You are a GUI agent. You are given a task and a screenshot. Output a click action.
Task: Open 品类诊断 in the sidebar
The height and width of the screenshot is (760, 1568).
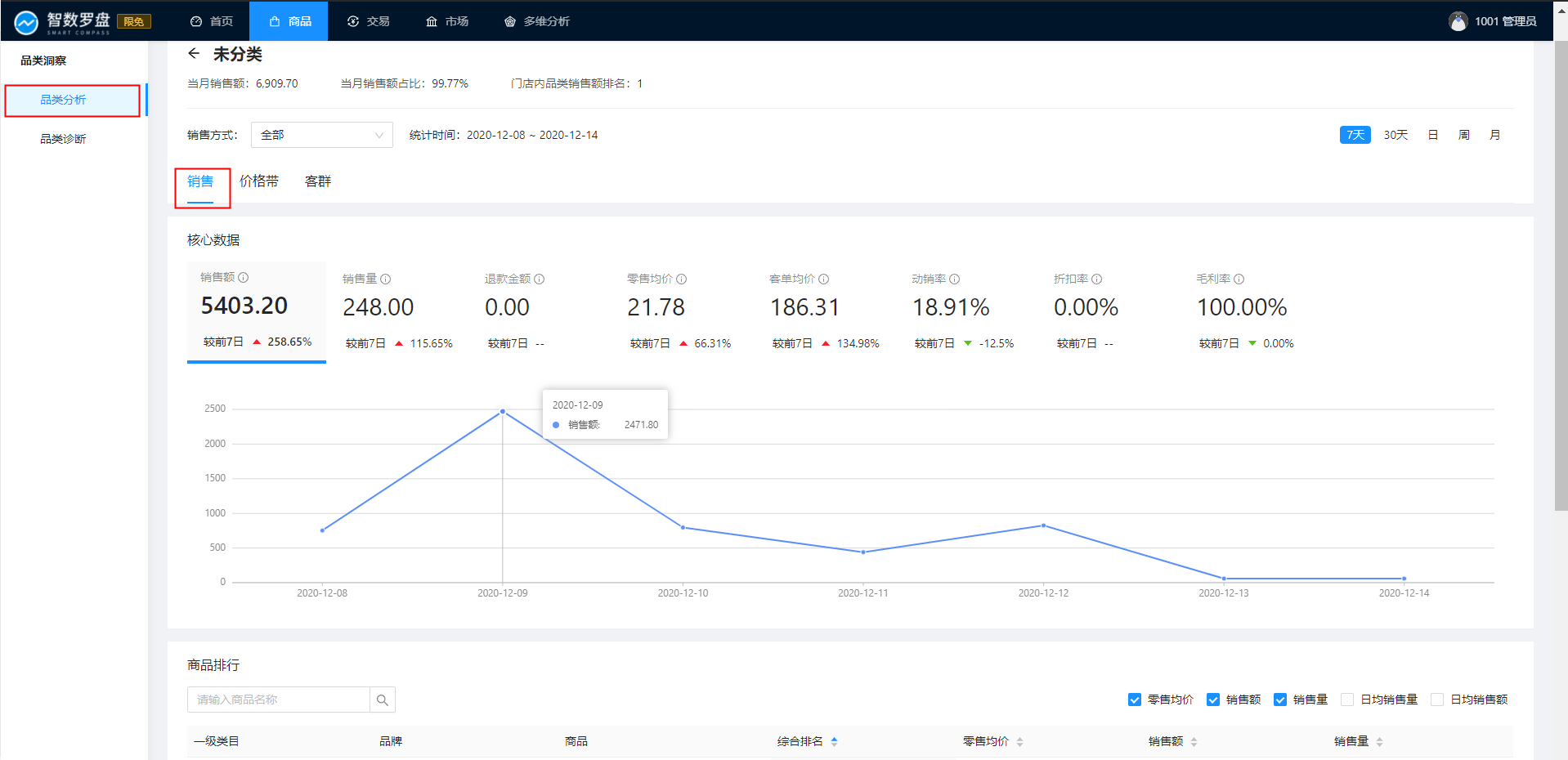pyautogui.click(x=63, y=139)
